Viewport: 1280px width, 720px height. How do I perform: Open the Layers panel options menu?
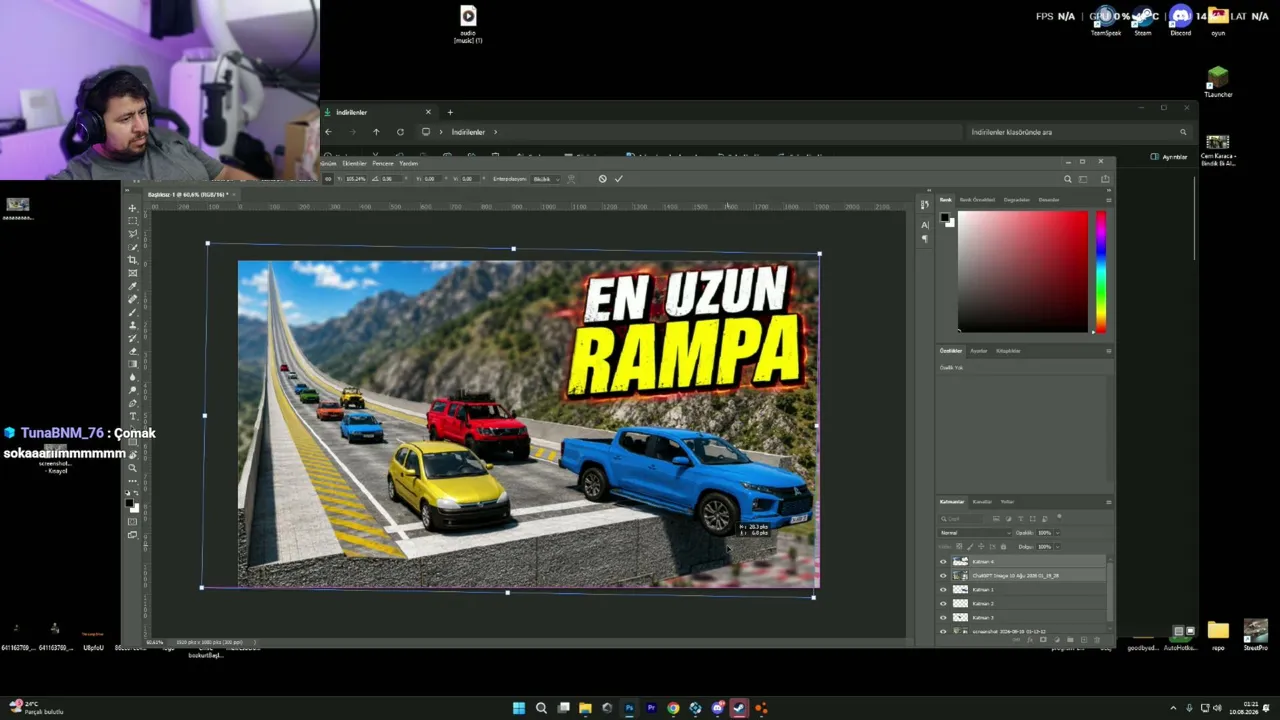(1108, 502)
